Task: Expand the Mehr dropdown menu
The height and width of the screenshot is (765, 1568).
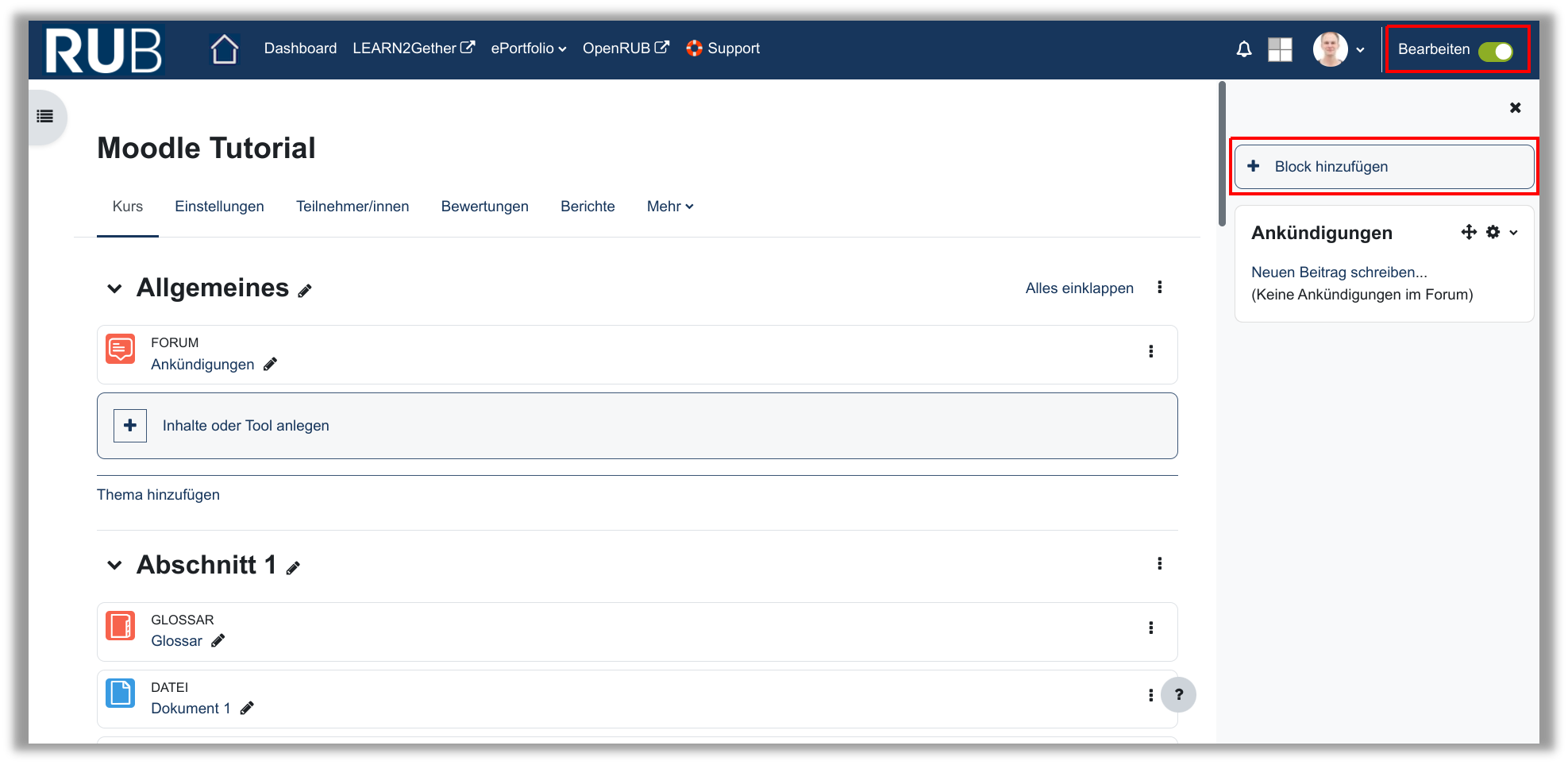Action: [669, 207]
